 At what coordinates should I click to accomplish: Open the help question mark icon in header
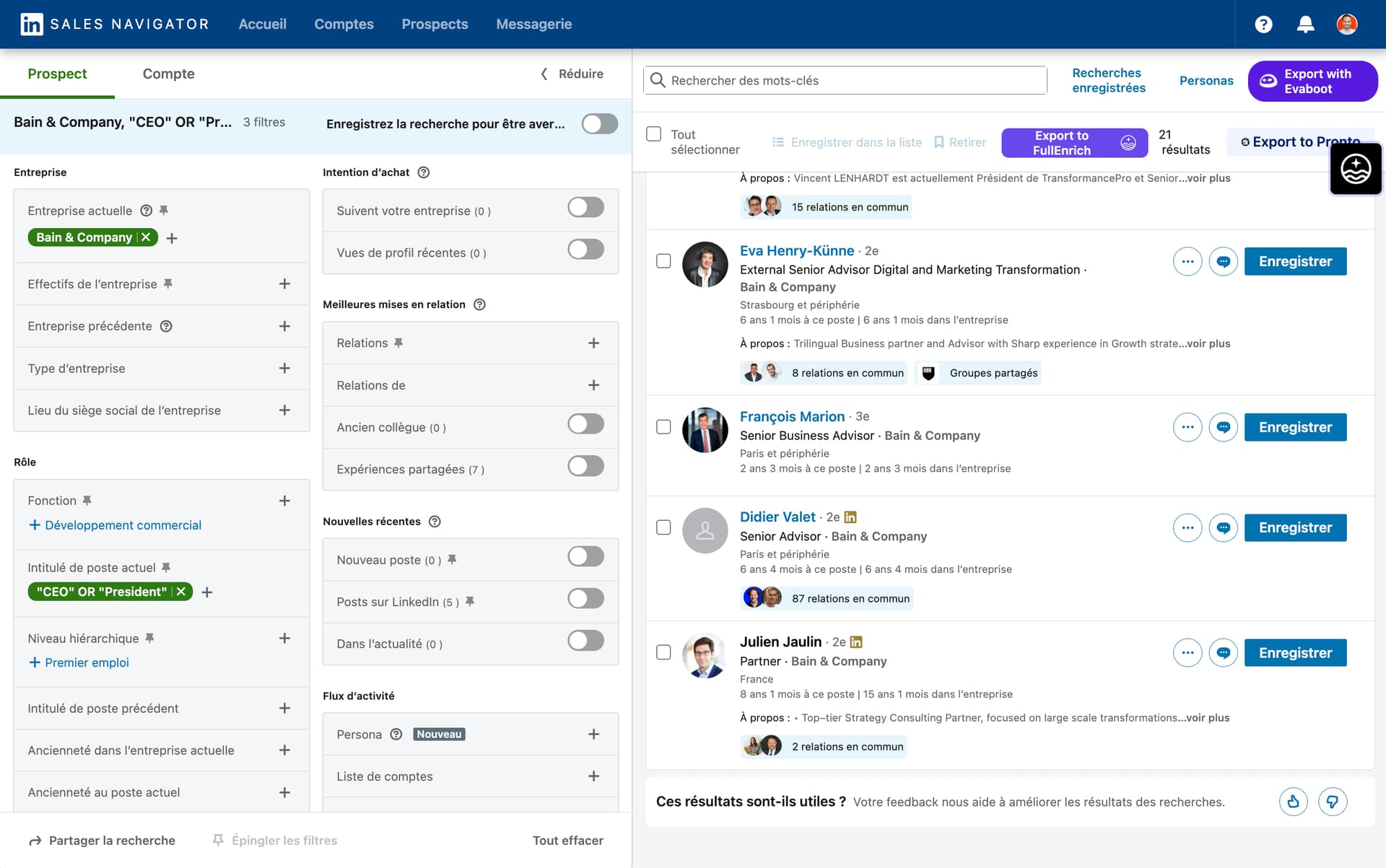coord(1263,25)
